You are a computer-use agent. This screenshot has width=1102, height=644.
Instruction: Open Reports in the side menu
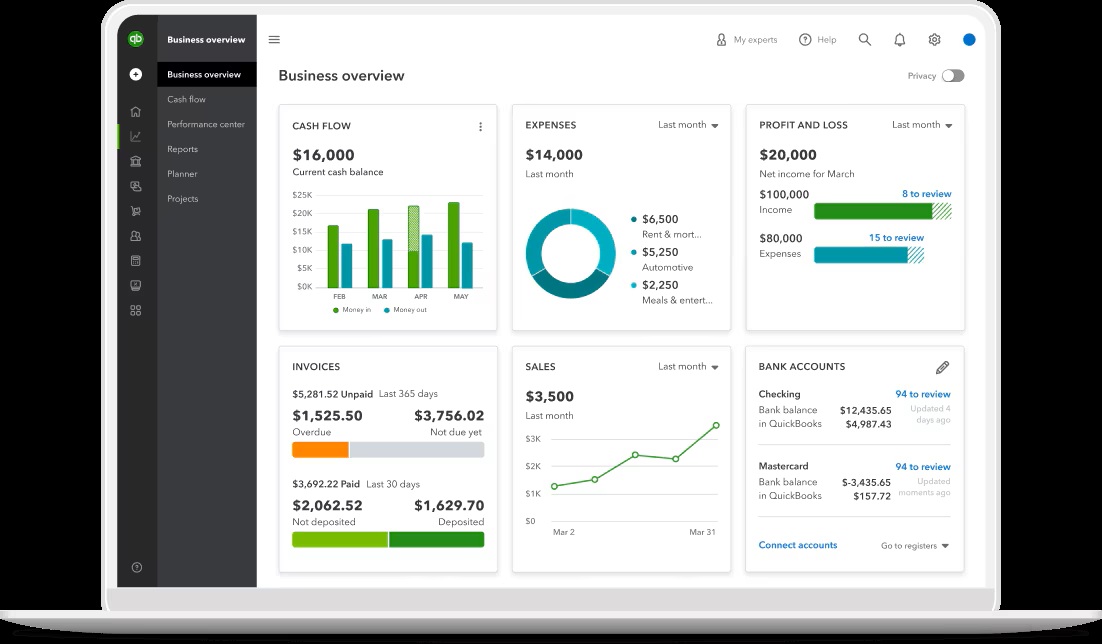182,149
